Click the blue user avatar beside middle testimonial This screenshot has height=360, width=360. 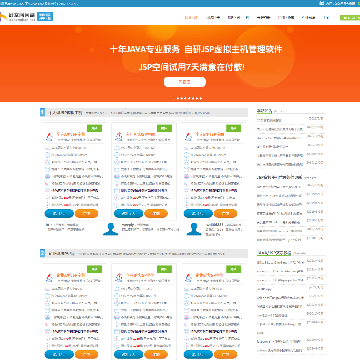[x=110, y=229]
